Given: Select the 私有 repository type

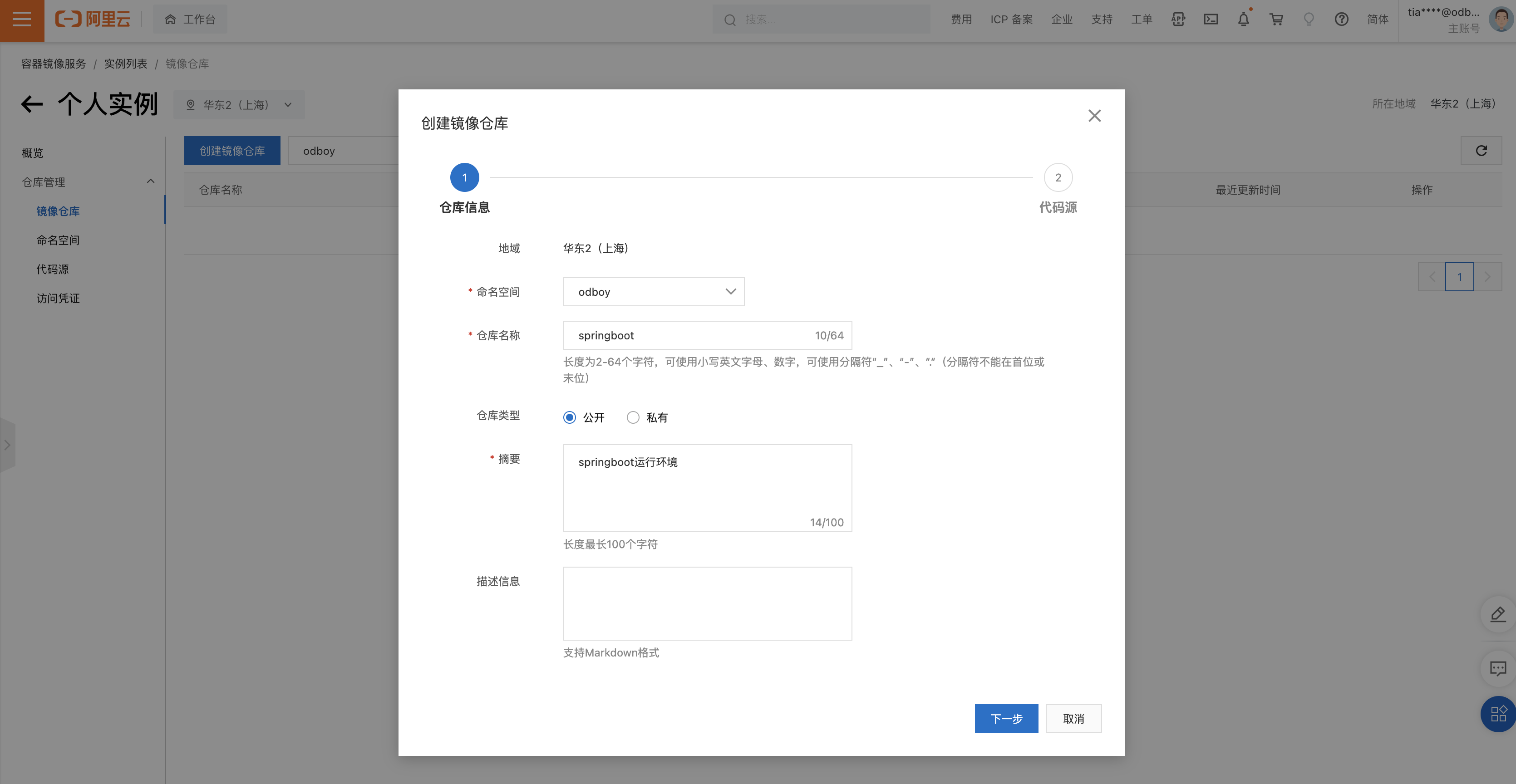Looking at the screenshot, I should pos(633,417).
